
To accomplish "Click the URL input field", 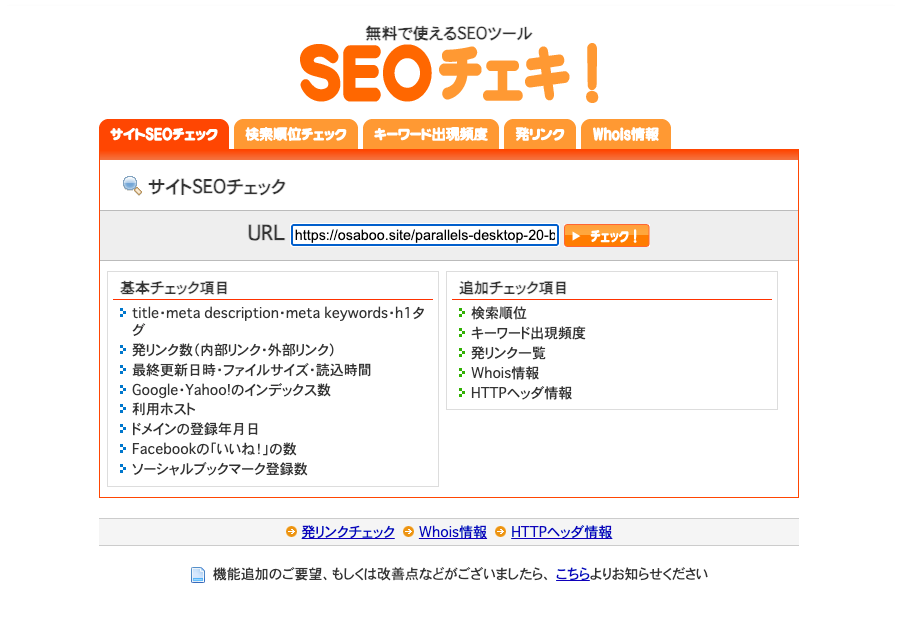I will click(x=425, y=235).
